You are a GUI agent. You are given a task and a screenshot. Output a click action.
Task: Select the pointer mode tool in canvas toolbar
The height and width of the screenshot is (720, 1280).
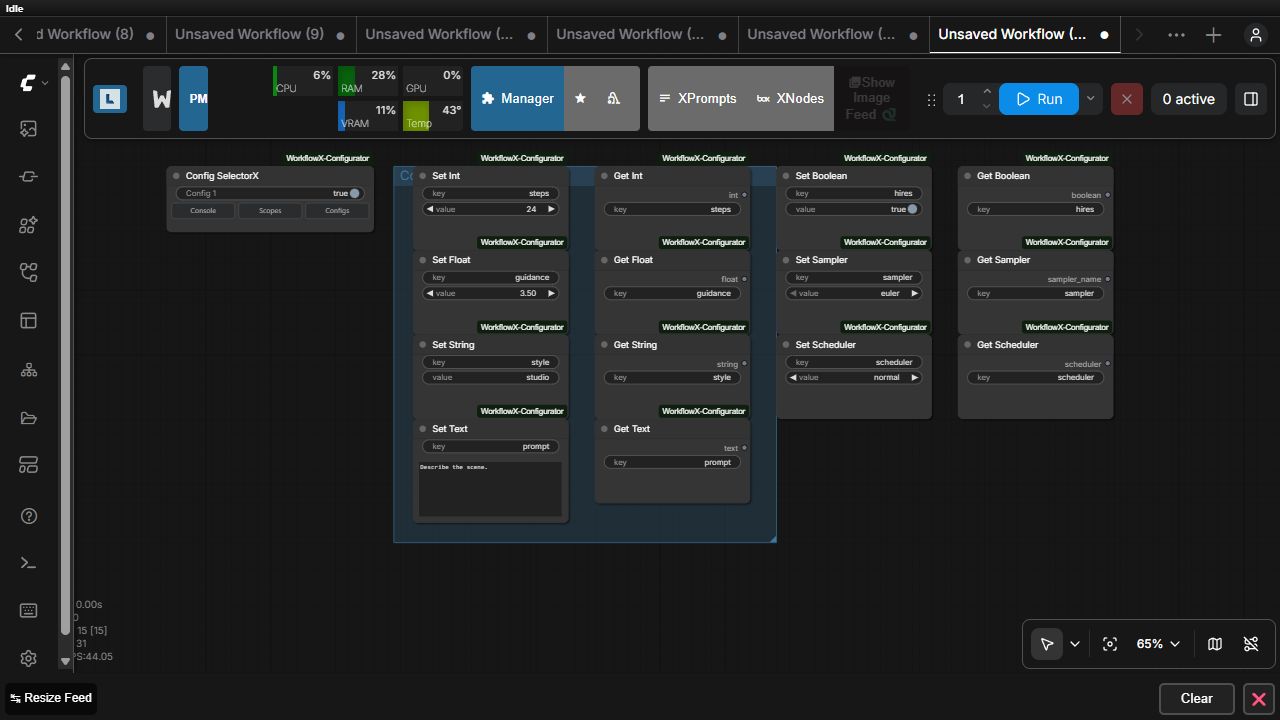pyautogui.click(x=1047, y=644)
